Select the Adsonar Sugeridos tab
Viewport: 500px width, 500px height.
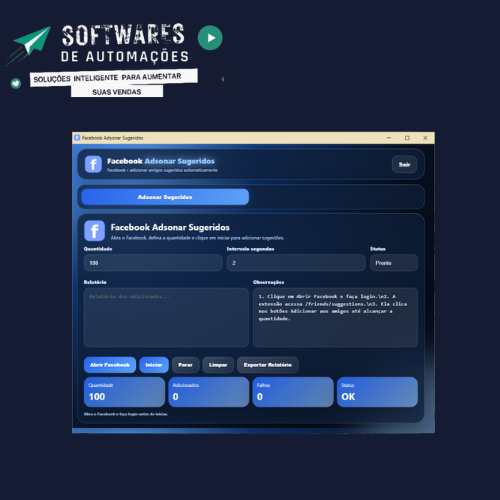165,197
